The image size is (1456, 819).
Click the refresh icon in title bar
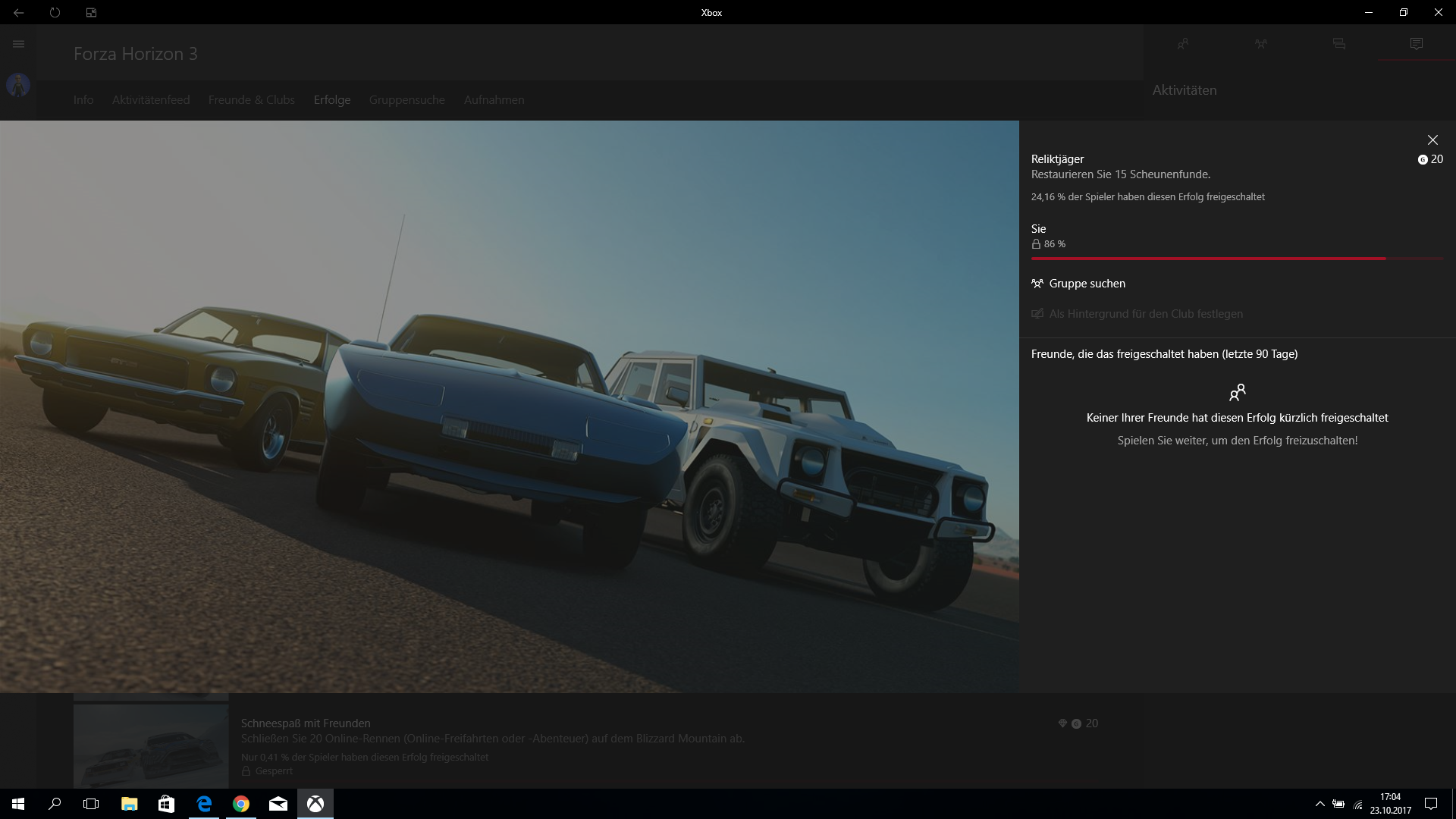coord(55,12)
